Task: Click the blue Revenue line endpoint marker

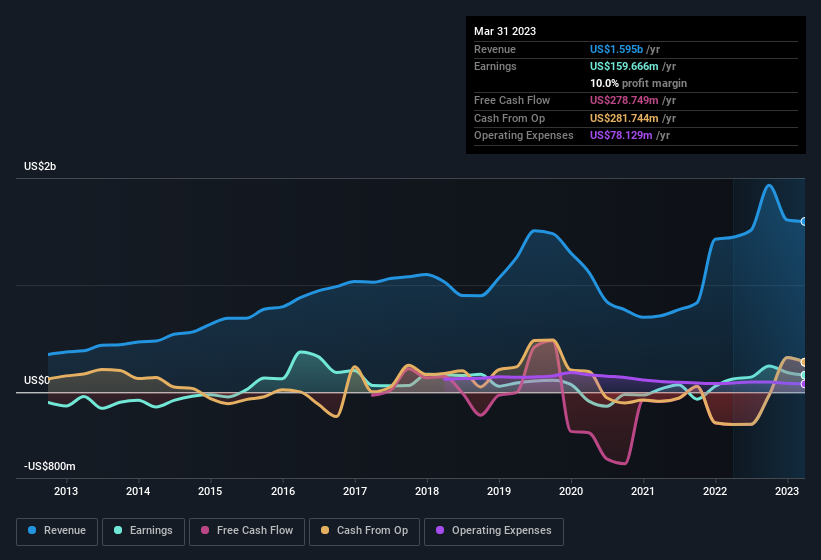Action: (x=804, y=221)
